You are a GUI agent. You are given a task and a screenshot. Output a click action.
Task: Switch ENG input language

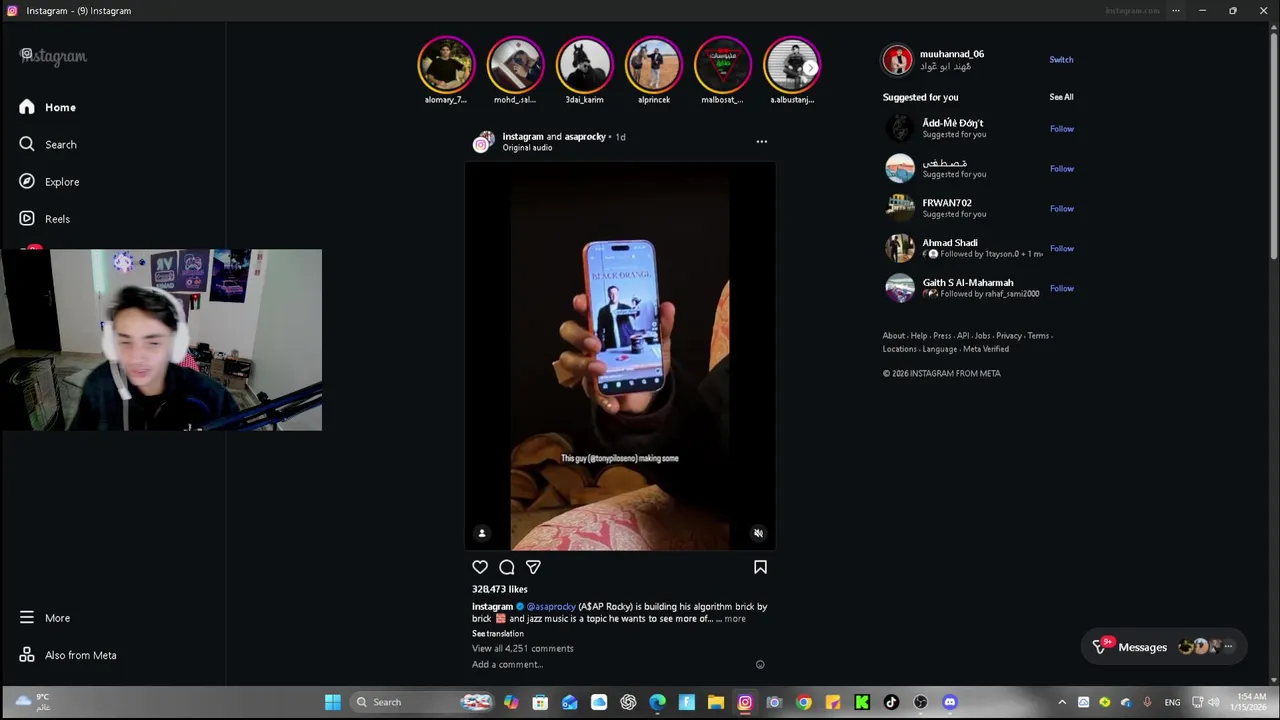(1172, 702)
